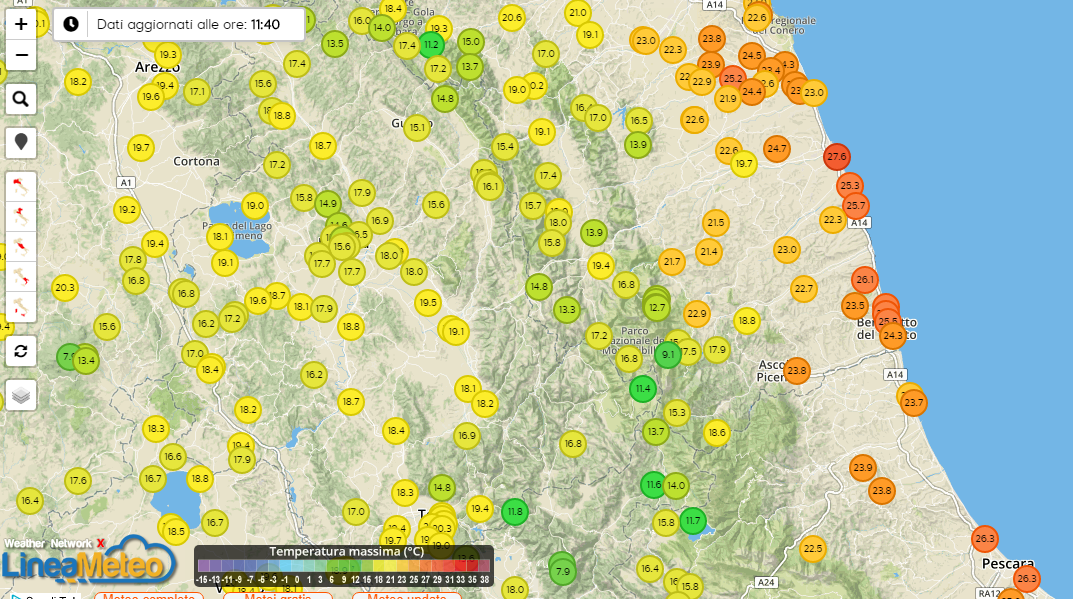This screenshot has width=1073, height=599.
Task: Click the Meteo complete button
Action: [148, 597]
